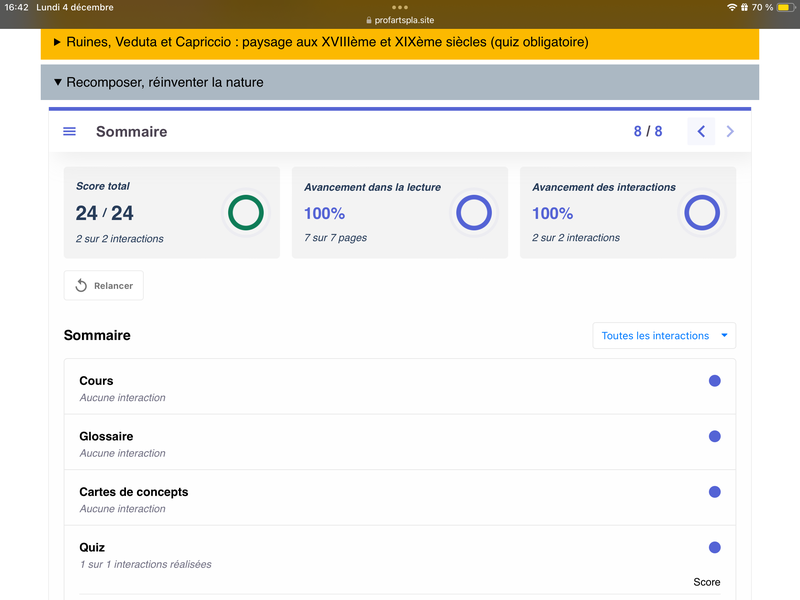800x600 pixels.
Task: Click the Avancement des interactions ring
Action: click(x=702, y=213)
